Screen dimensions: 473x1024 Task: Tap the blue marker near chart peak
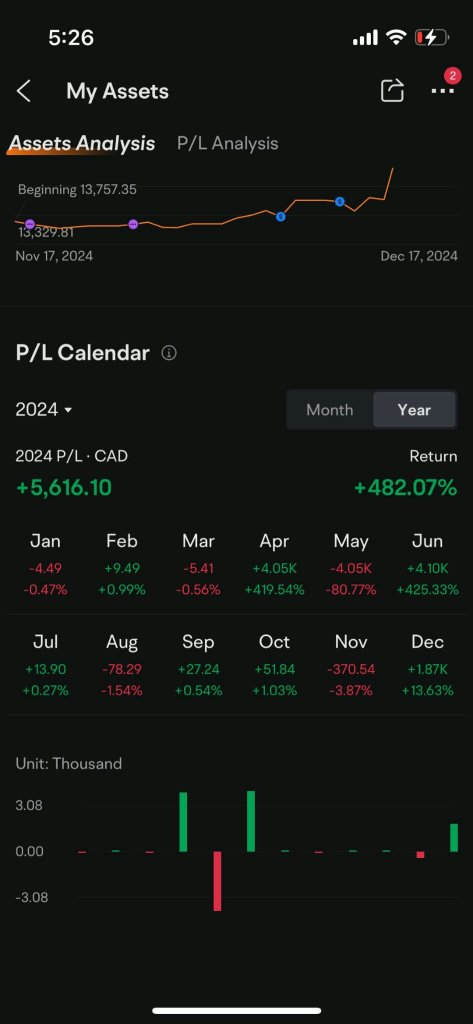click(340, 202)
